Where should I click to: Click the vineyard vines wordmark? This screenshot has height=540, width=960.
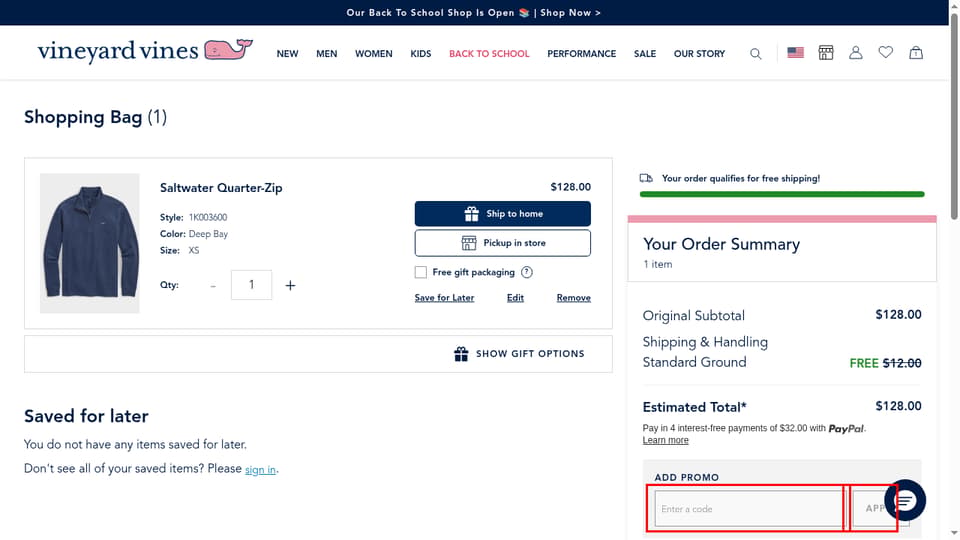click(118, 51)
